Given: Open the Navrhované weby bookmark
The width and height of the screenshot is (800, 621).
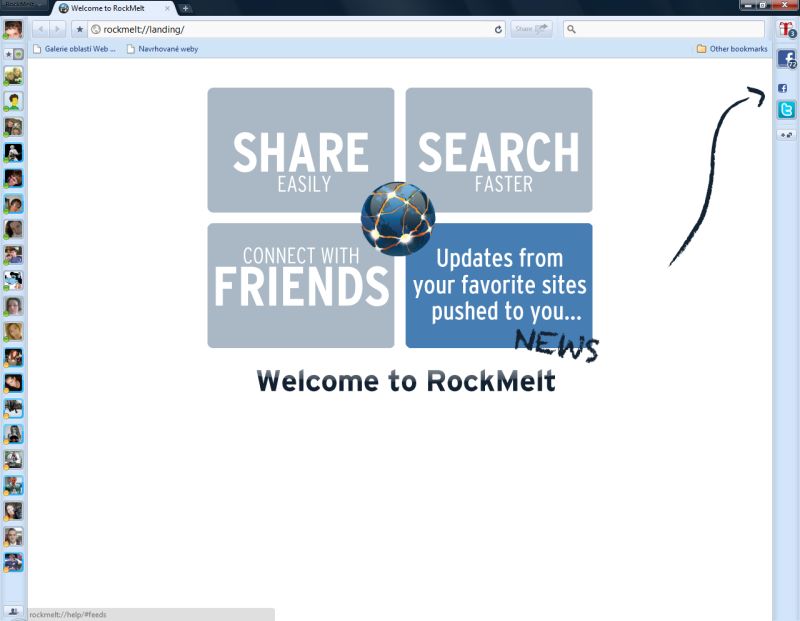Looking at the screenshot, I should point(162,49).
